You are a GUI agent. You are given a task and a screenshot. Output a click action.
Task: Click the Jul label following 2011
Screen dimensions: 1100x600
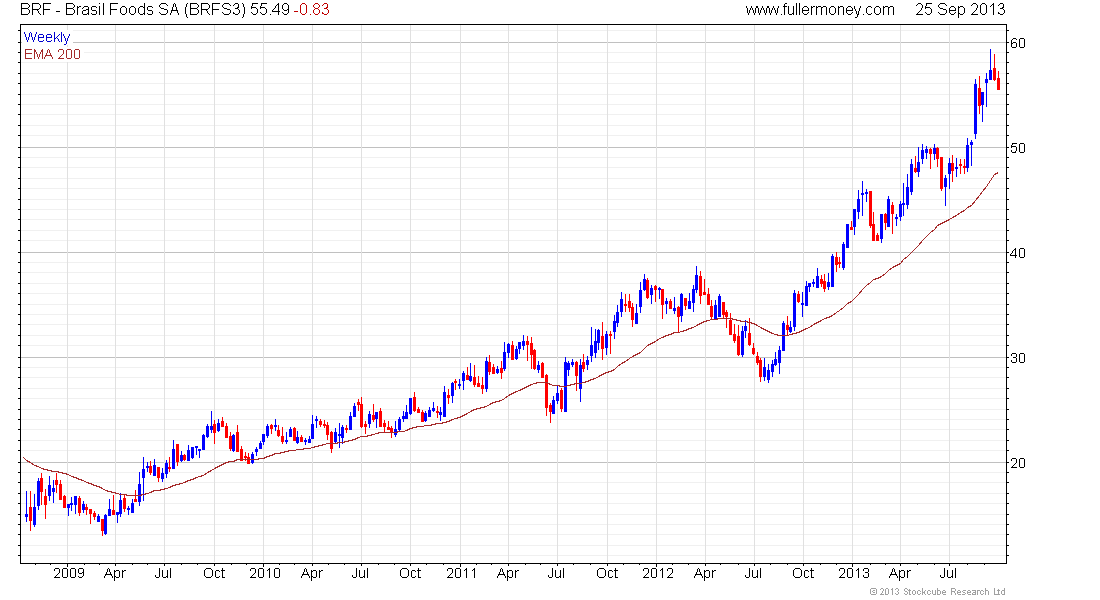click(556, 573)
